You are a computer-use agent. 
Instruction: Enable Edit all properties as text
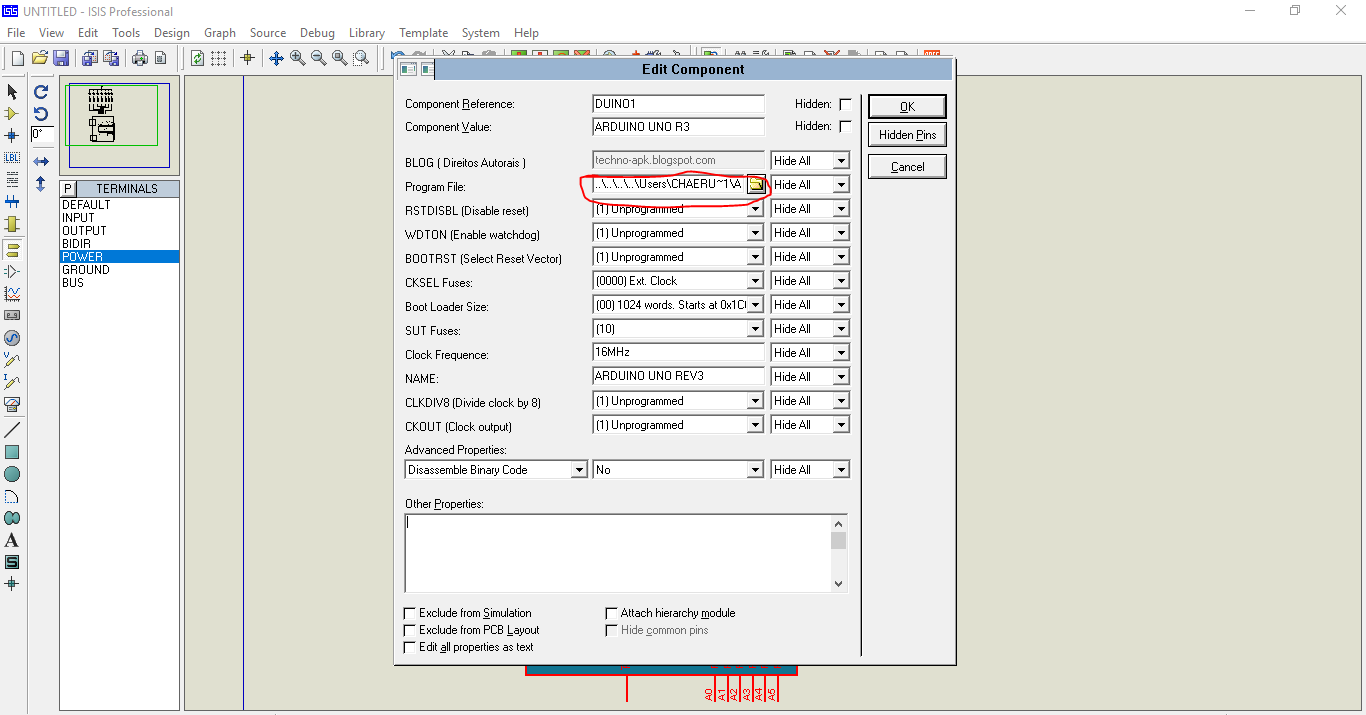click(409, 647)
